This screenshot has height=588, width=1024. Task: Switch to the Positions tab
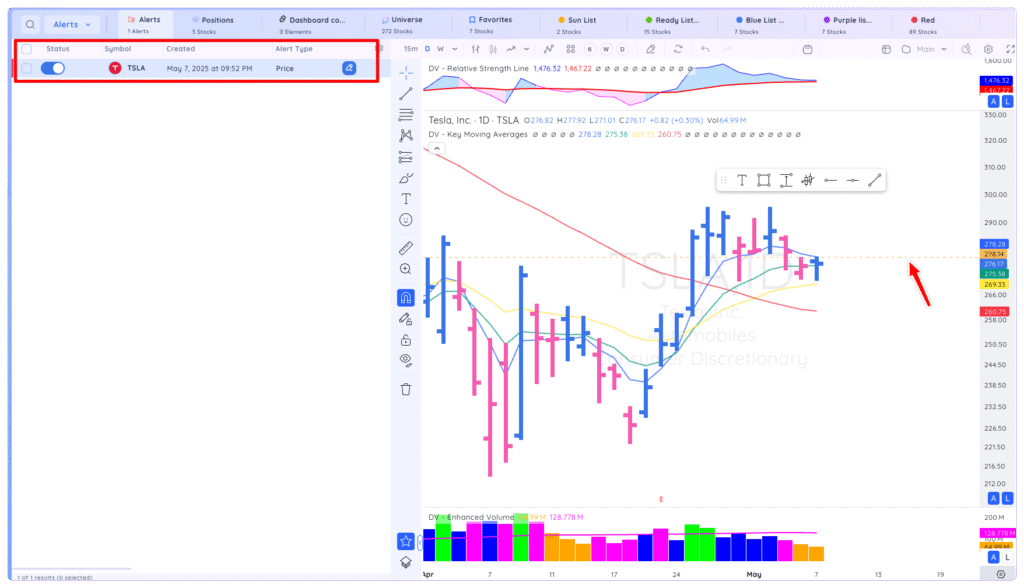[x=213, y=25]
